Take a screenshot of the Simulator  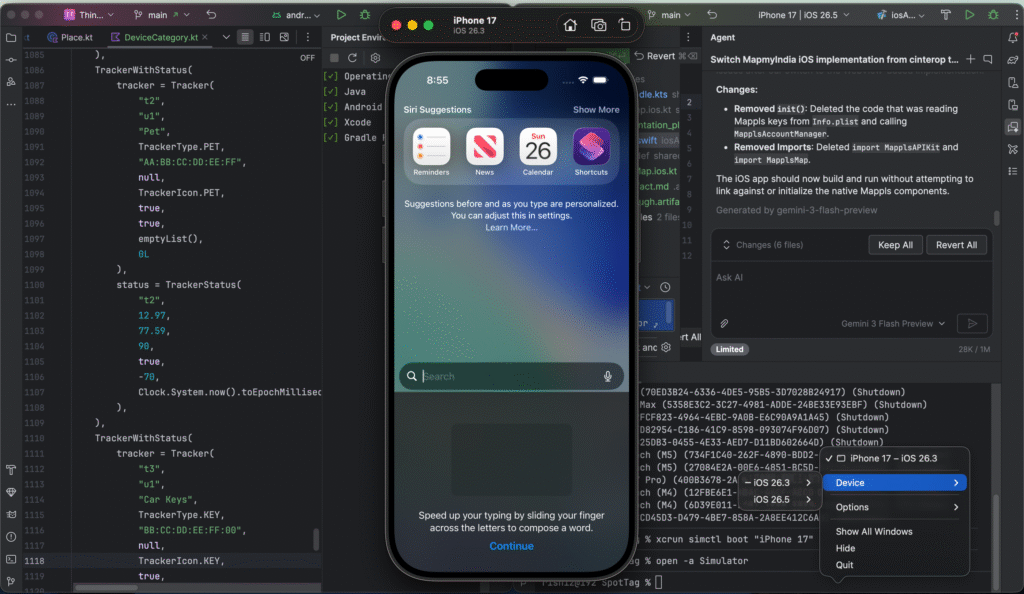[598, 25]
